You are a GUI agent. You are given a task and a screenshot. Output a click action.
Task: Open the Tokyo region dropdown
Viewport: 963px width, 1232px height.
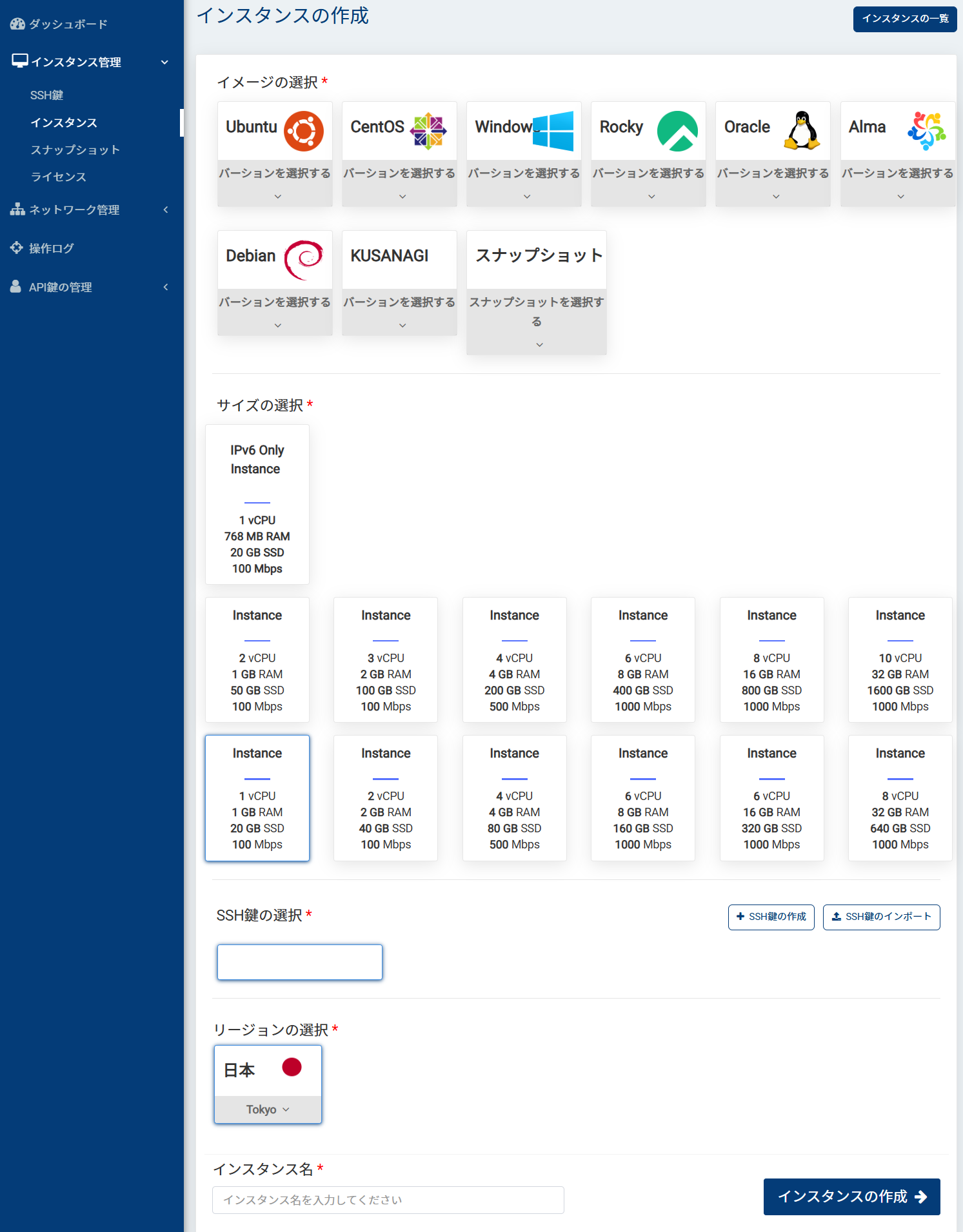click(268, 1110)
